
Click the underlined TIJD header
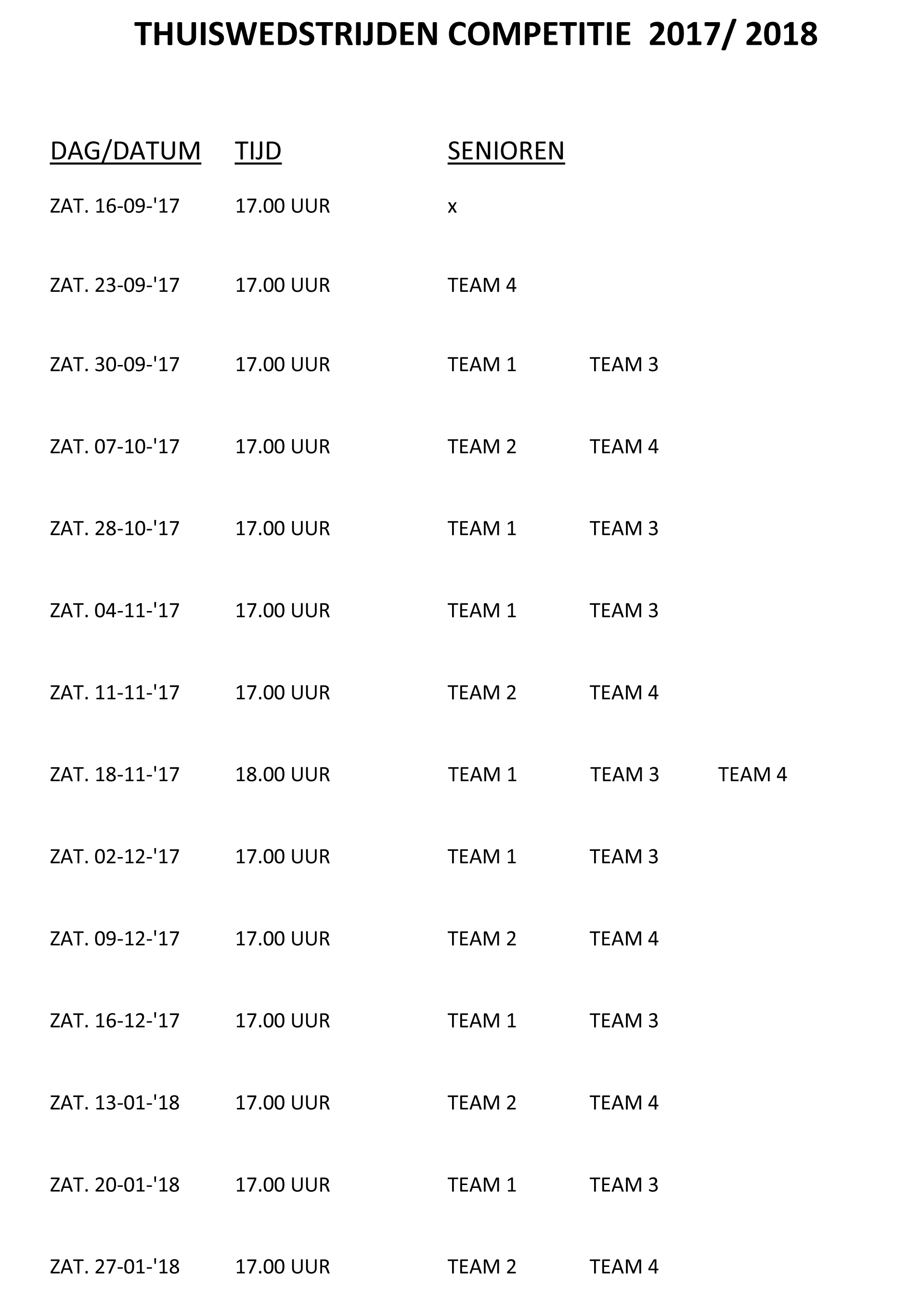point(258,151)
